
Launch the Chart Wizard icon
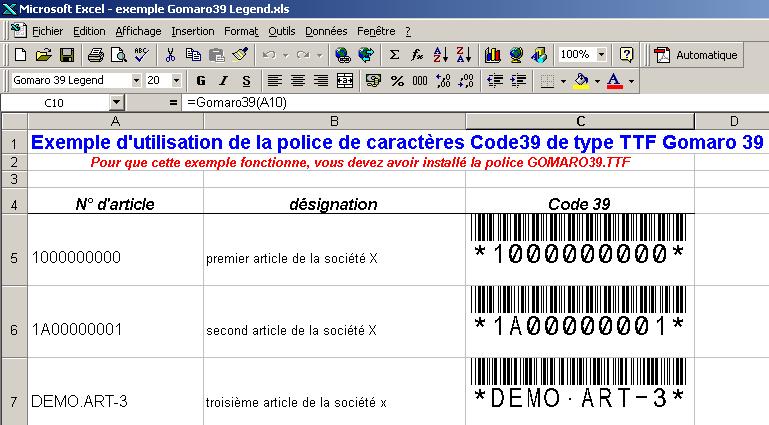tap(493, 55)
